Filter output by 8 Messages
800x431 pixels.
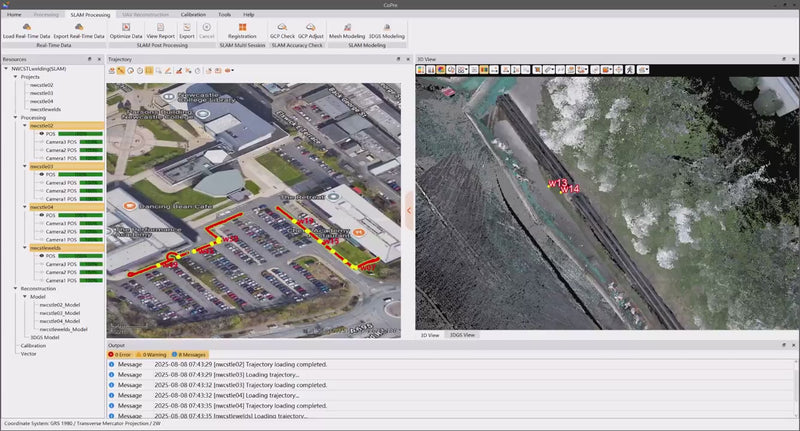[x=191, y=354]
